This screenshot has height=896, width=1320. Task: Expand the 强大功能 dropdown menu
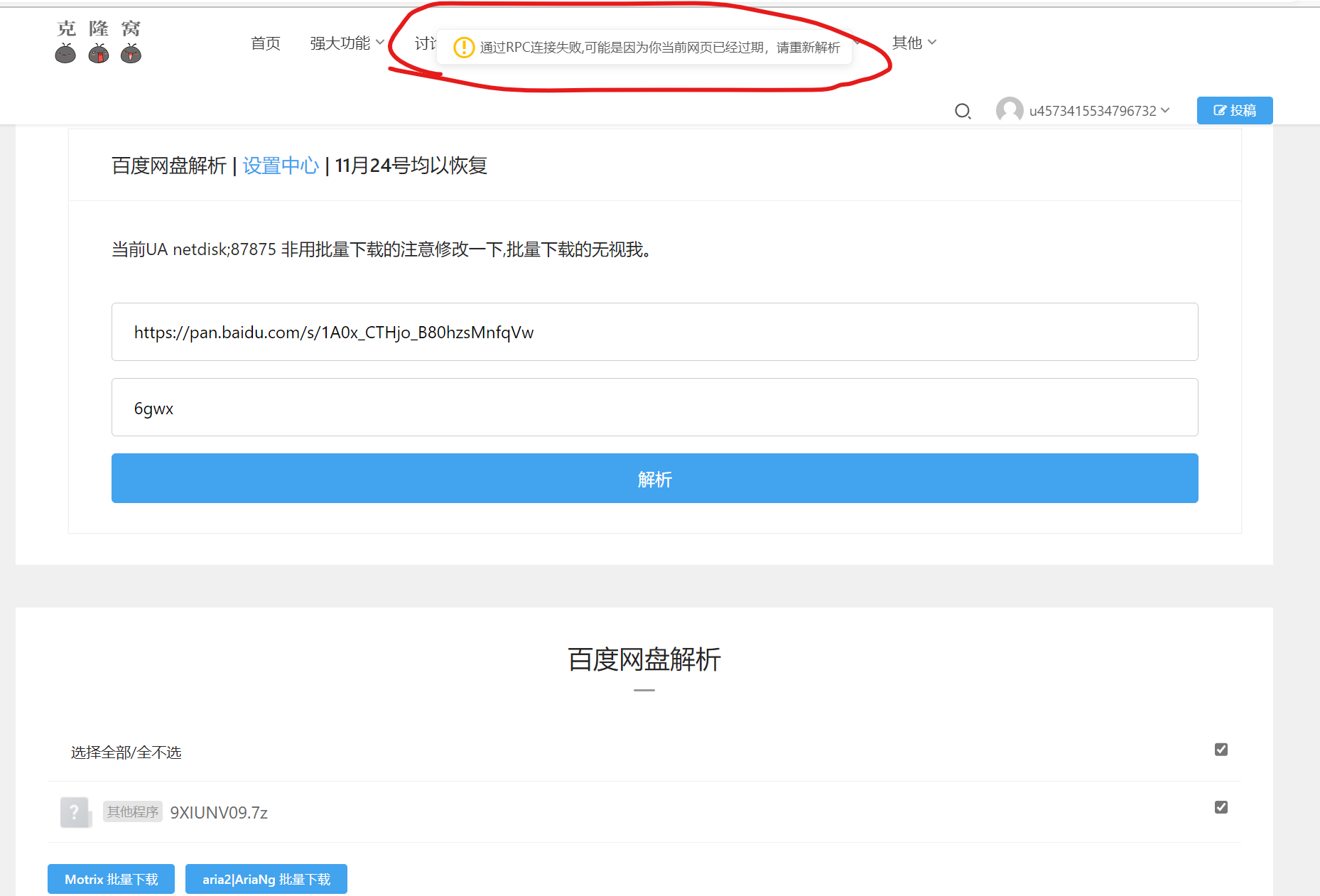[x=347, y=43]
